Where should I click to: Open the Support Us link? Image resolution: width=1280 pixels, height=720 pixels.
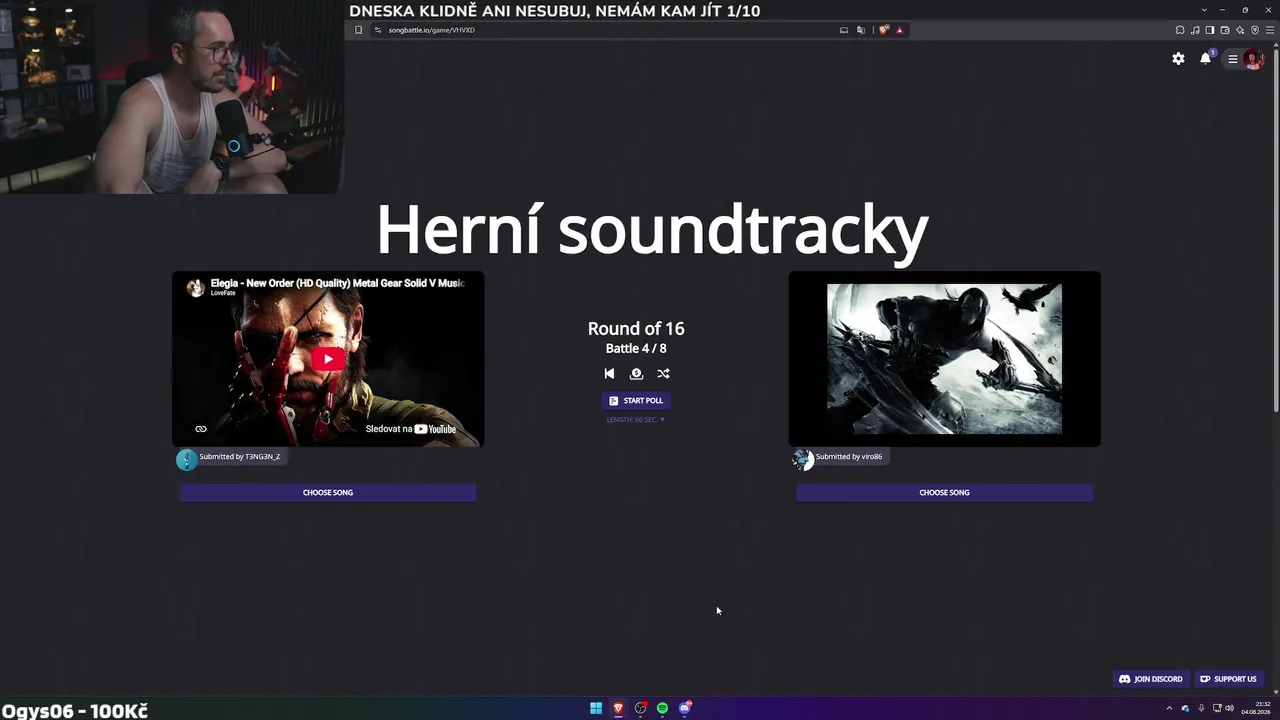point(1228,679)
